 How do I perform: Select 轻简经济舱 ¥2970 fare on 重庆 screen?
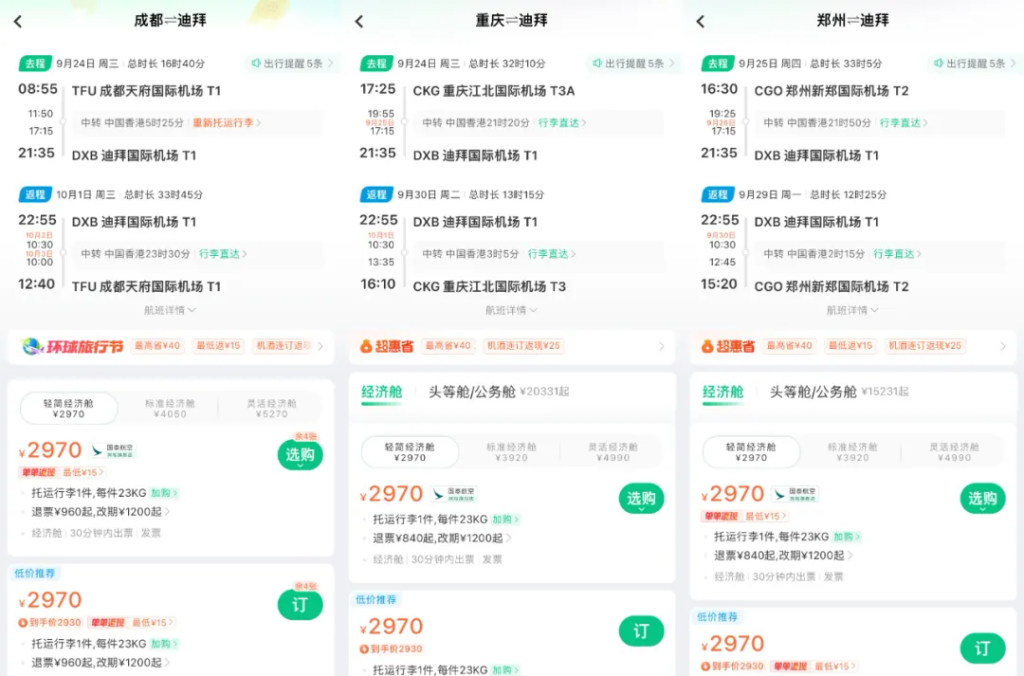tap(410, 452)
